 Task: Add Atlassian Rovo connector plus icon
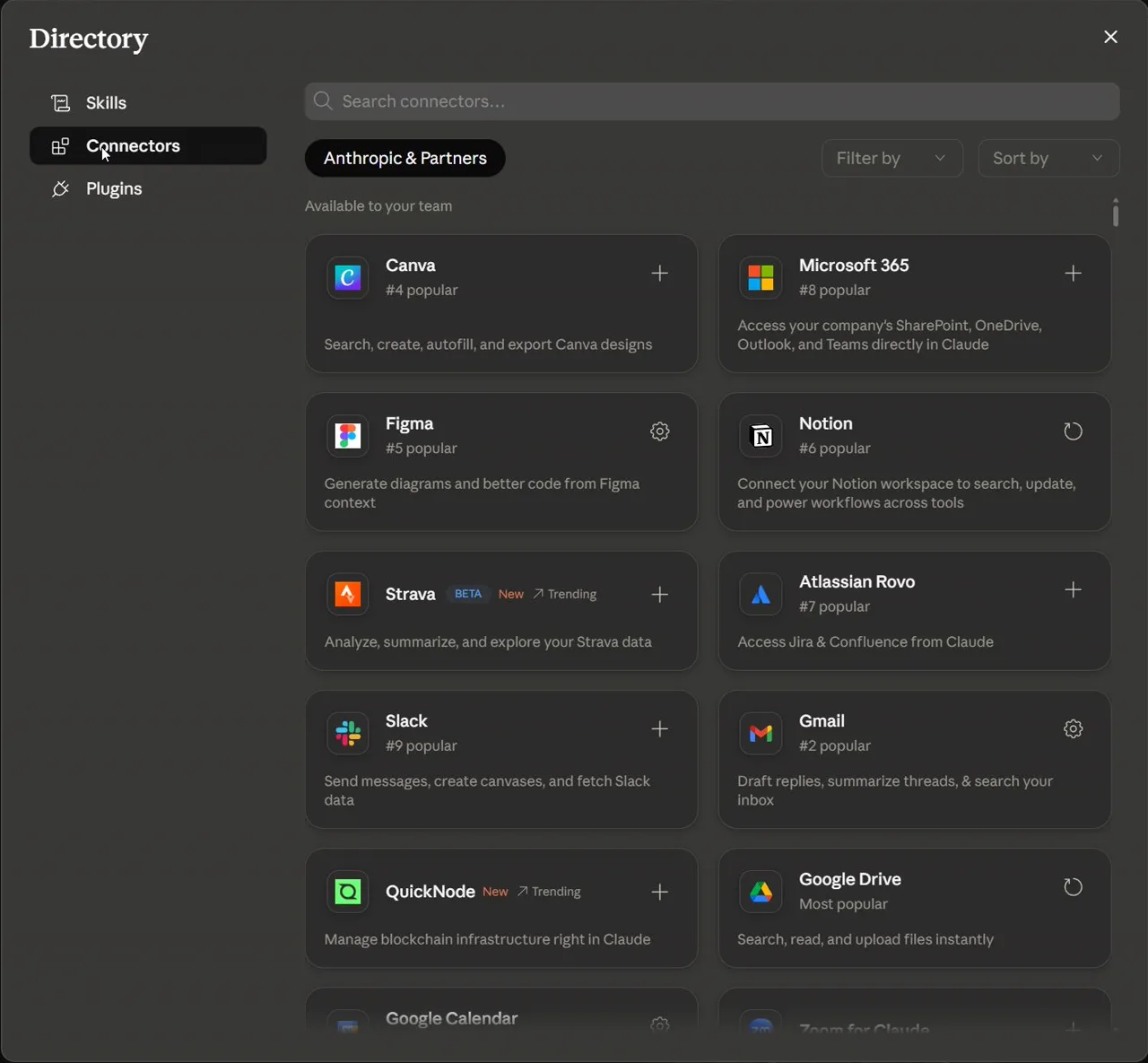point(1073,589)
